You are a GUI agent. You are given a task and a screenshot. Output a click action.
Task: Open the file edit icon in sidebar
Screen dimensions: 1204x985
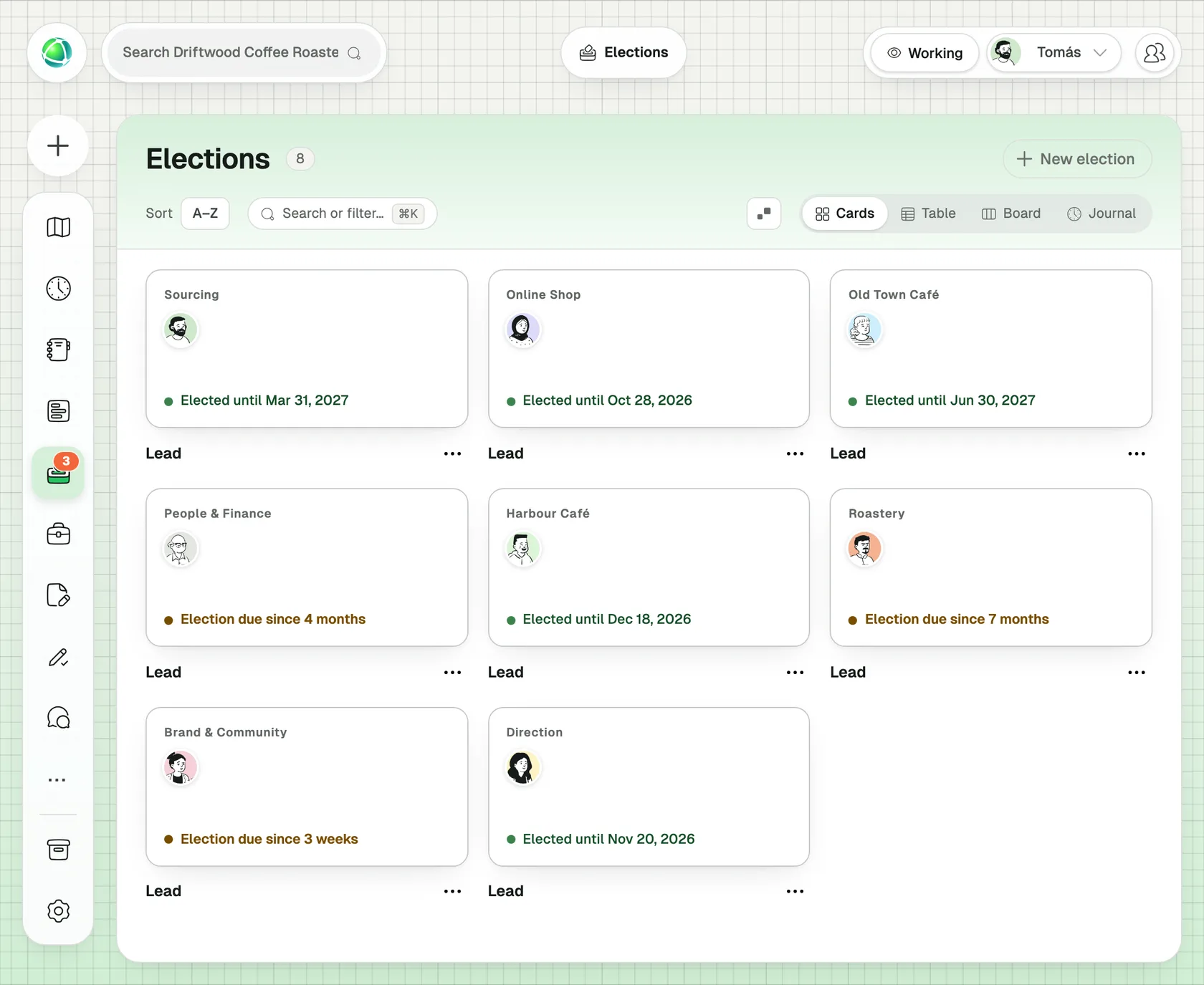58,595
